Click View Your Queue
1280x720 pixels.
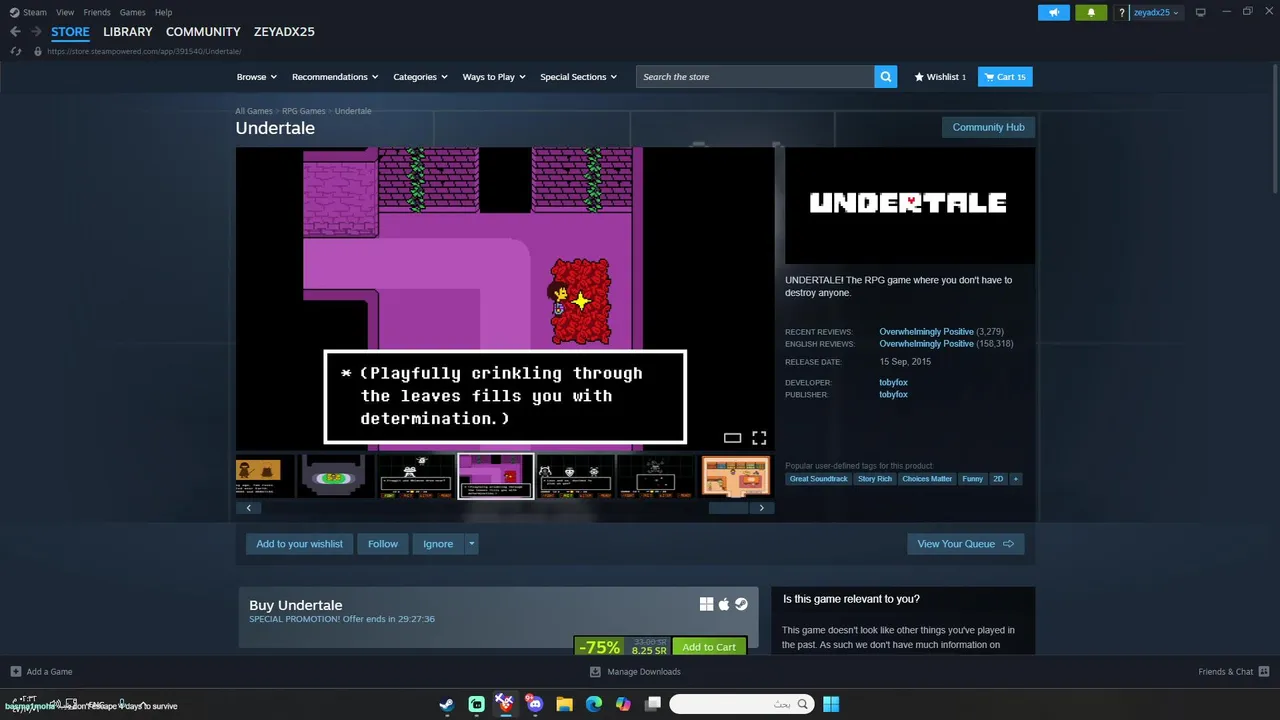[965, 544]
